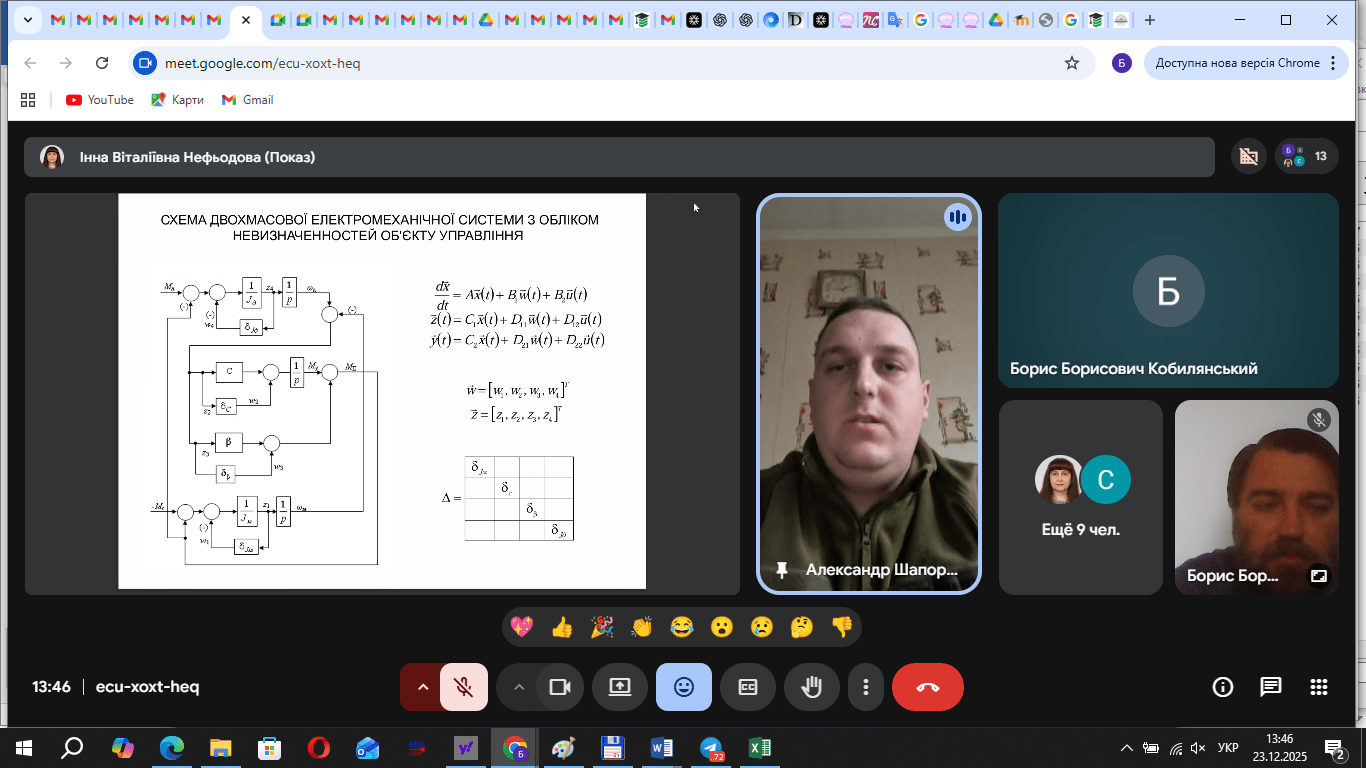Toggle the emoji reactions bar
1366x768 pixels.
684,687
